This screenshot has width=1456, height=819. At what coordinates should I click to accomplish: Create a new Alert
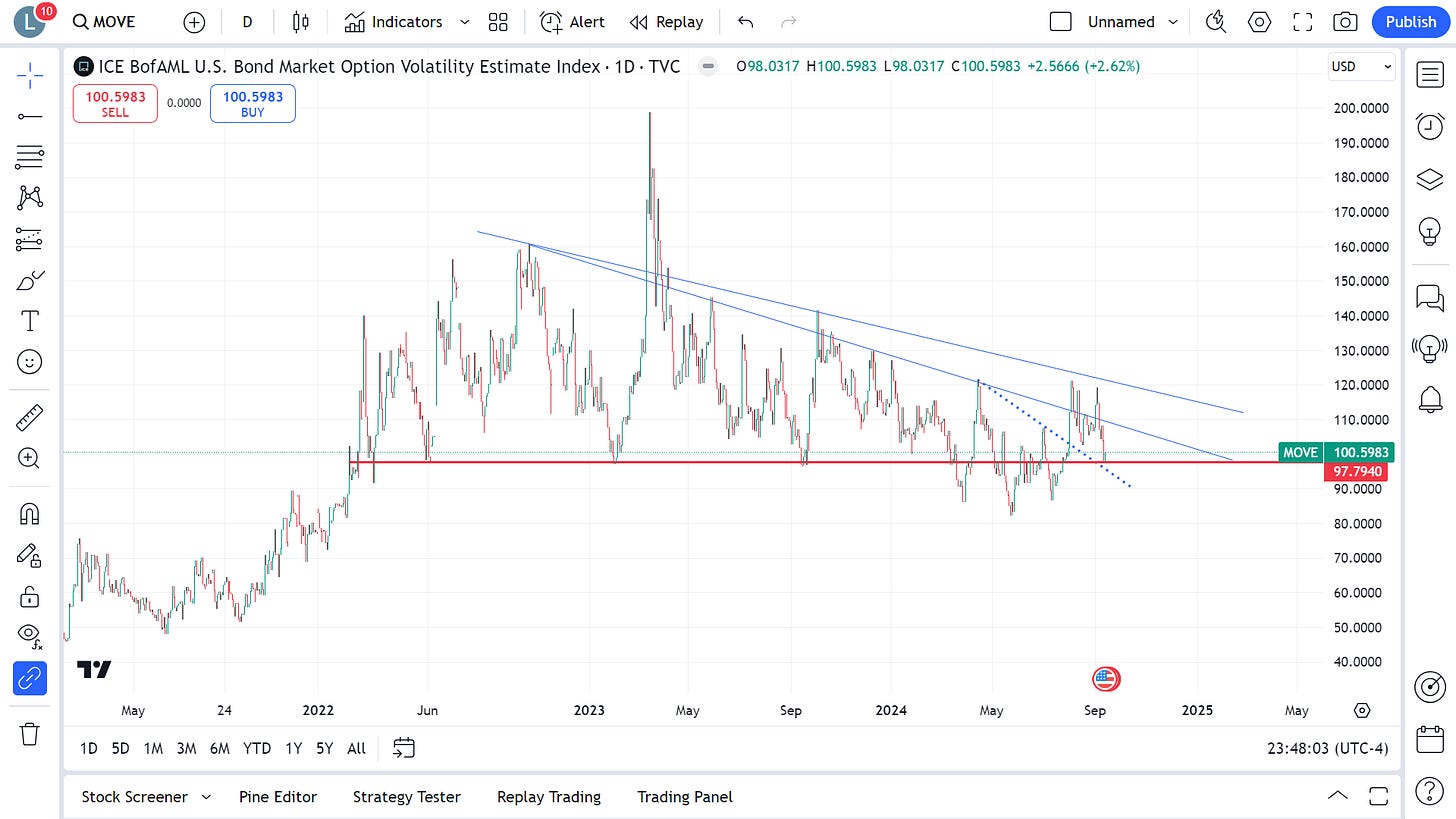[573, 22]
